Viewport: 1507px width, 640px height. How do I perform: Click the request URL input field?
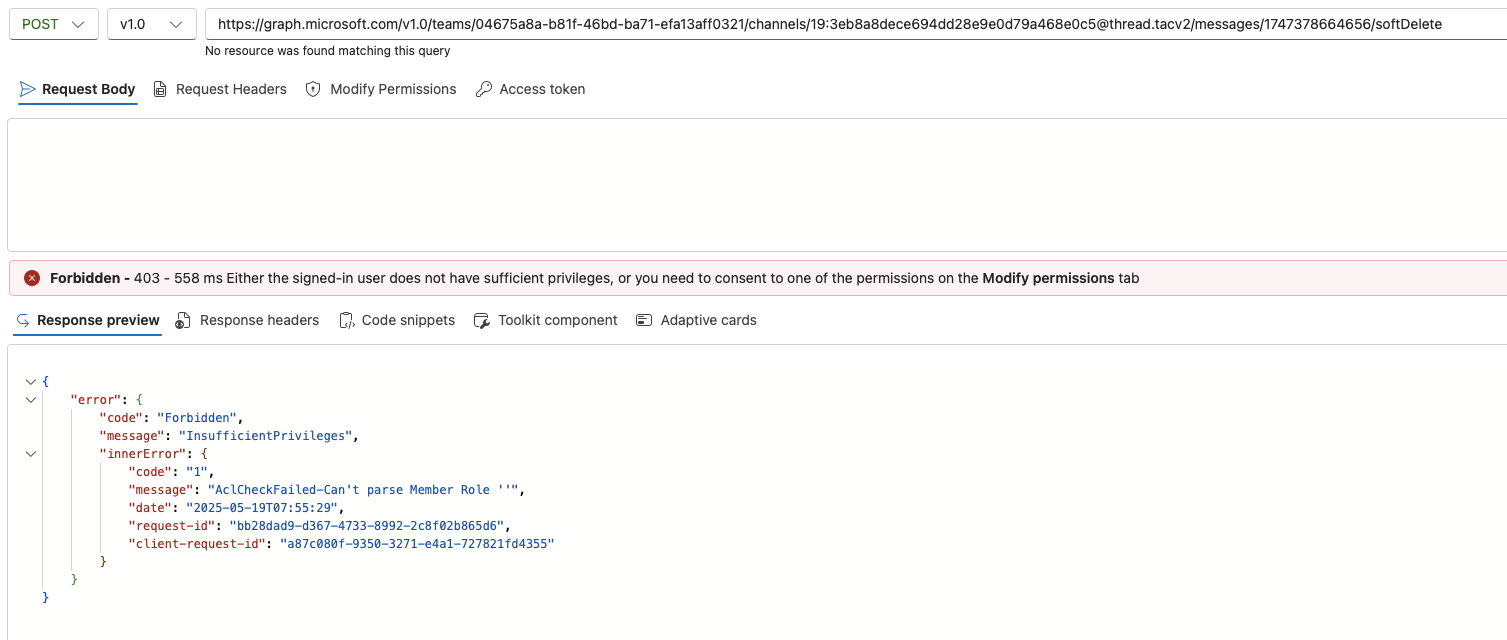click(850, 24)
